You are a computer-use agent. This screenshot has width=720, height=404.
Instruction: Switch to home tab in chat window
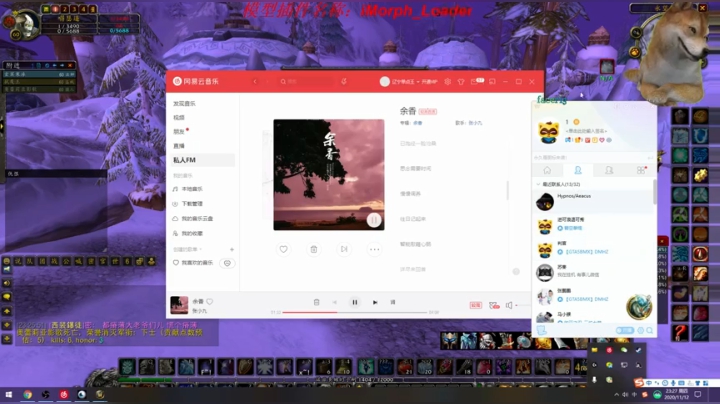(547, 170)
